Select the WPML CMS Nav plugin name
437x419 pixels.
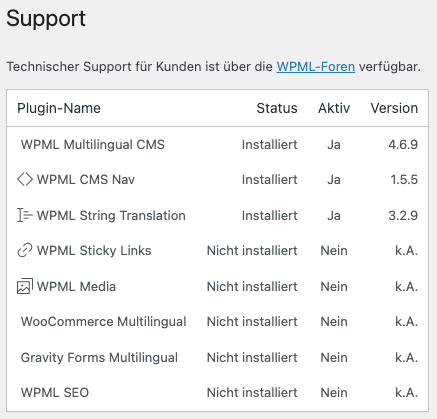(x=86, y=180)
